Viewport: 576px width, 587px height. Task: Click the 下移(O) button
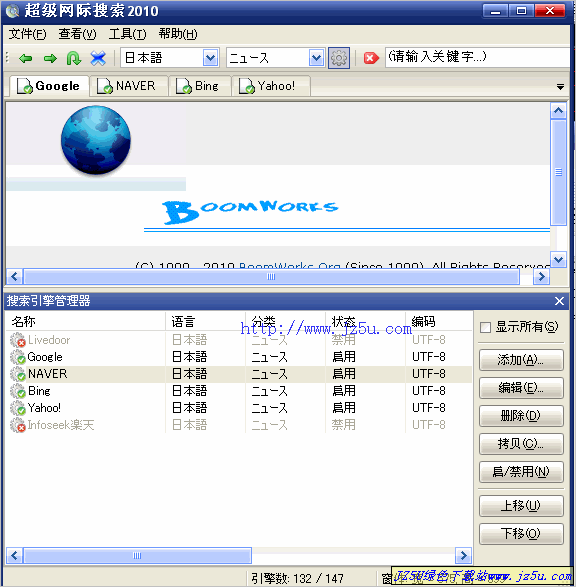pos(521,534)
